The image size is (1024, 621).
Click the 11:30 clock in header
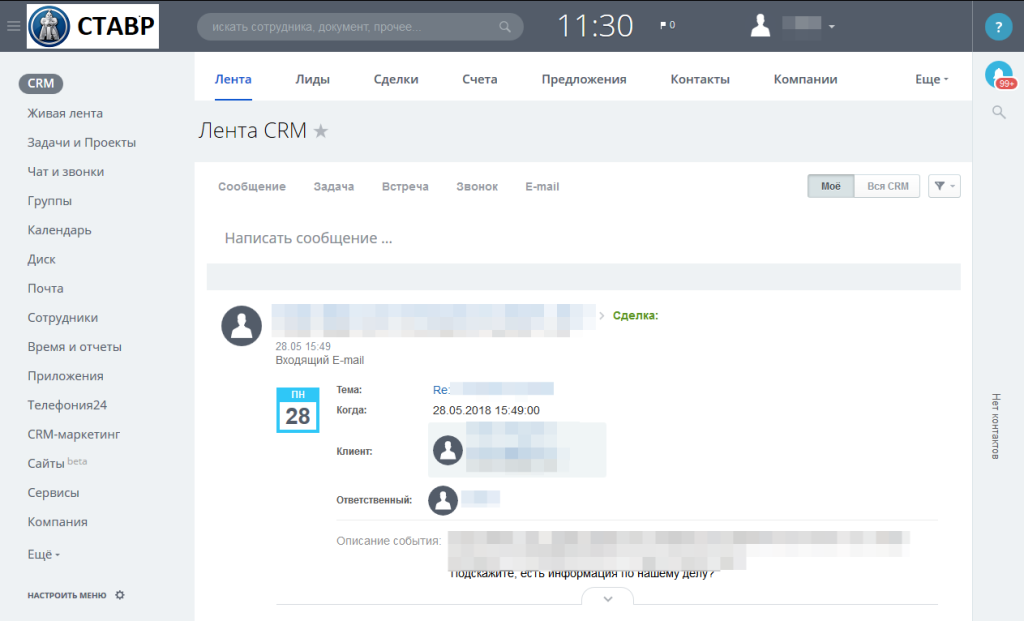[x=595, y=26]
